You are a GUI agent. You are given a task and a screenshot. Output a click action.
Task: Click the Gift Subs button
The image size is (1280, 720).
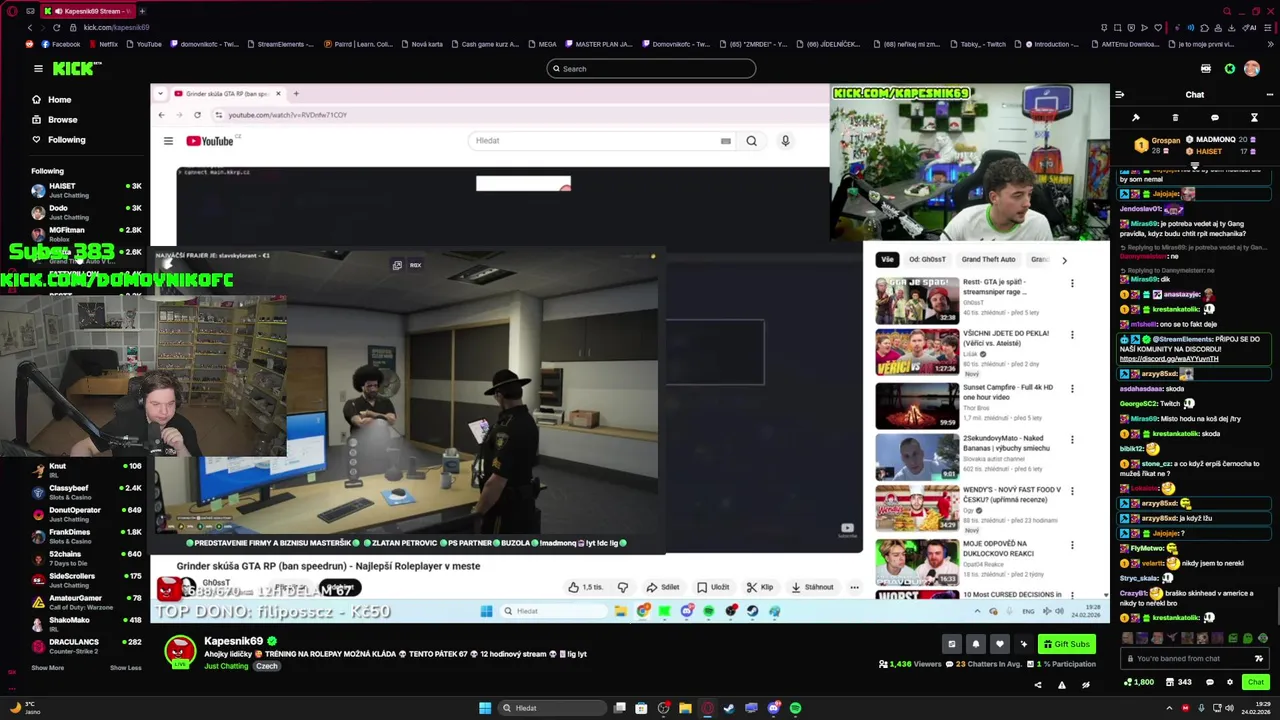(x=1065, y=644)
